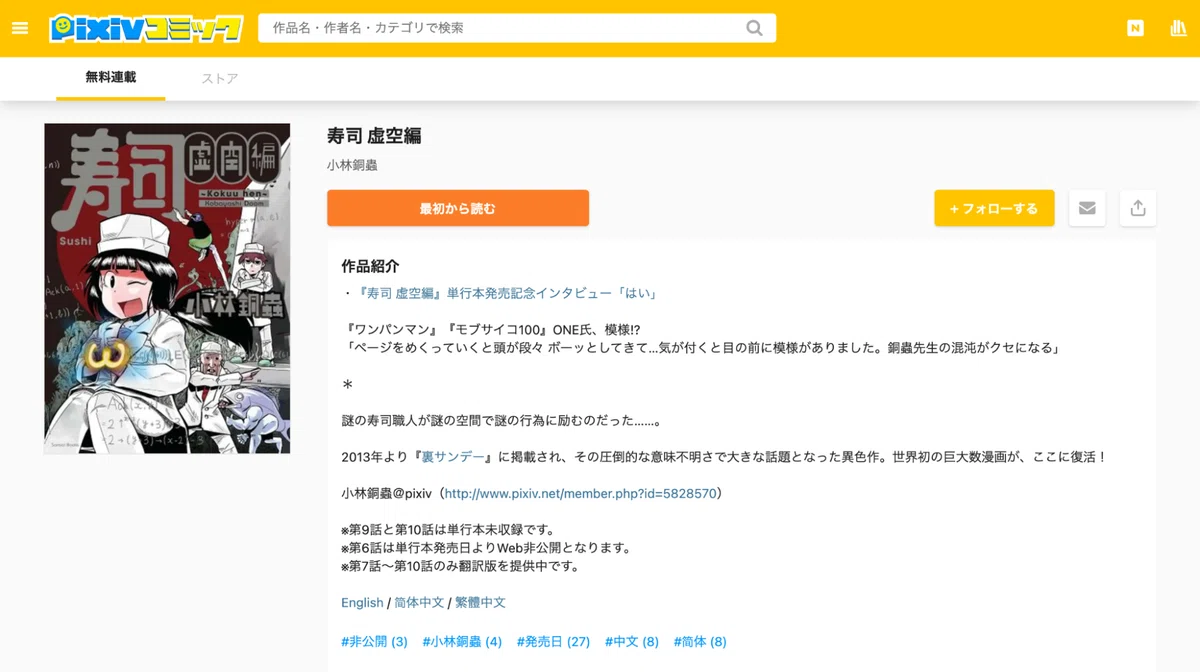The width and height of the screenshot is (1200, 672).
Task: Focus the search field for titles and authors
Action: coord(517,28)
